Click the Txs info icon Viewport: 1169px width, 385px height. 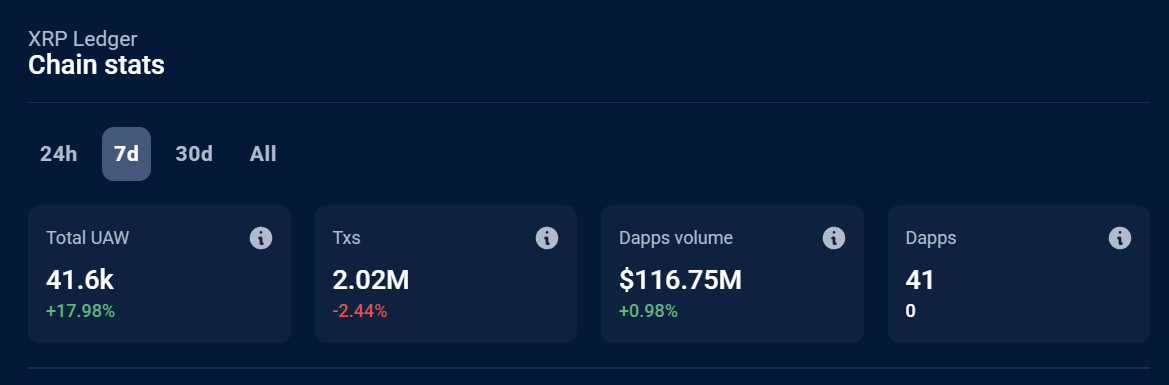[x=546, y=239]
